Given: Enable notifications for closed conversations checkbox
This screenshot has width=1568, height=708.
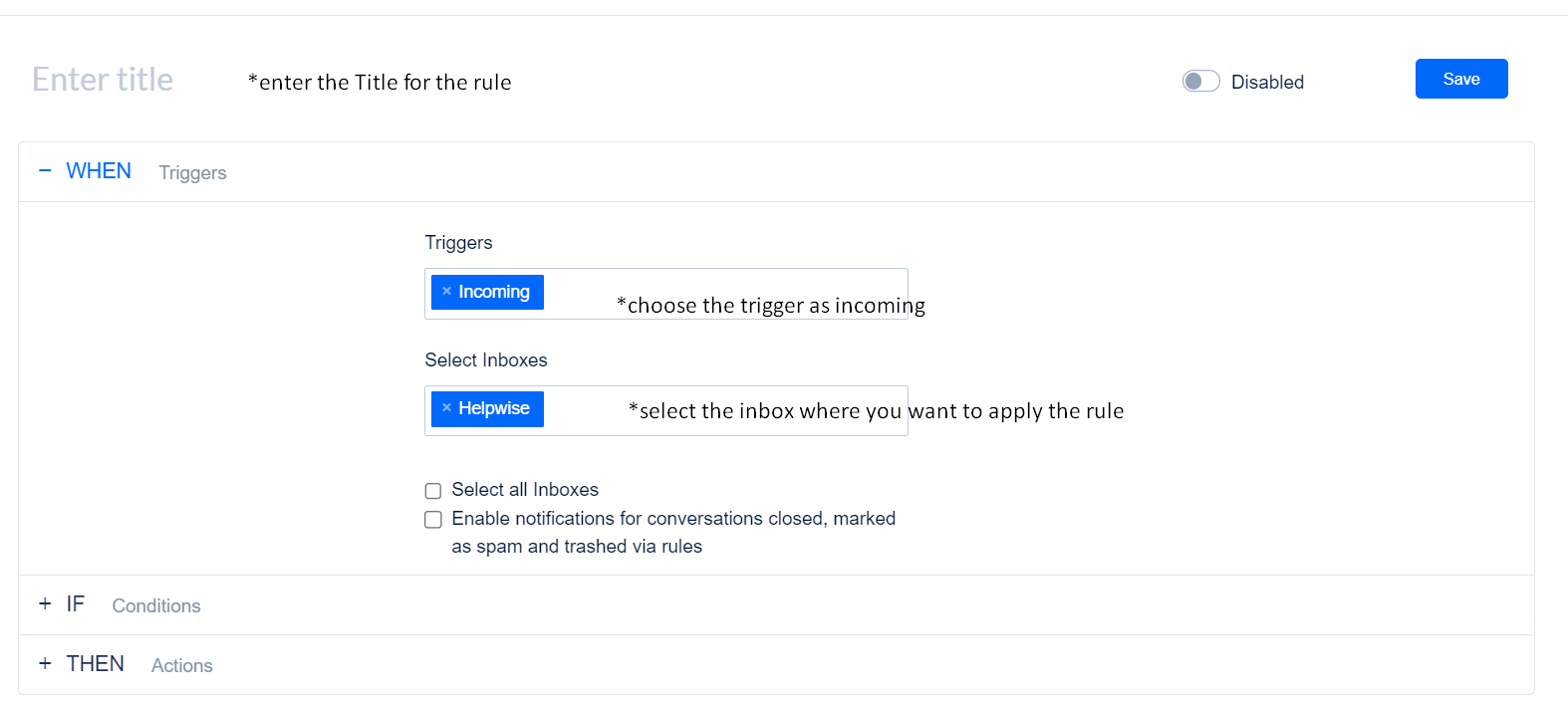Looking at the screenshot, I should [433, 519].
